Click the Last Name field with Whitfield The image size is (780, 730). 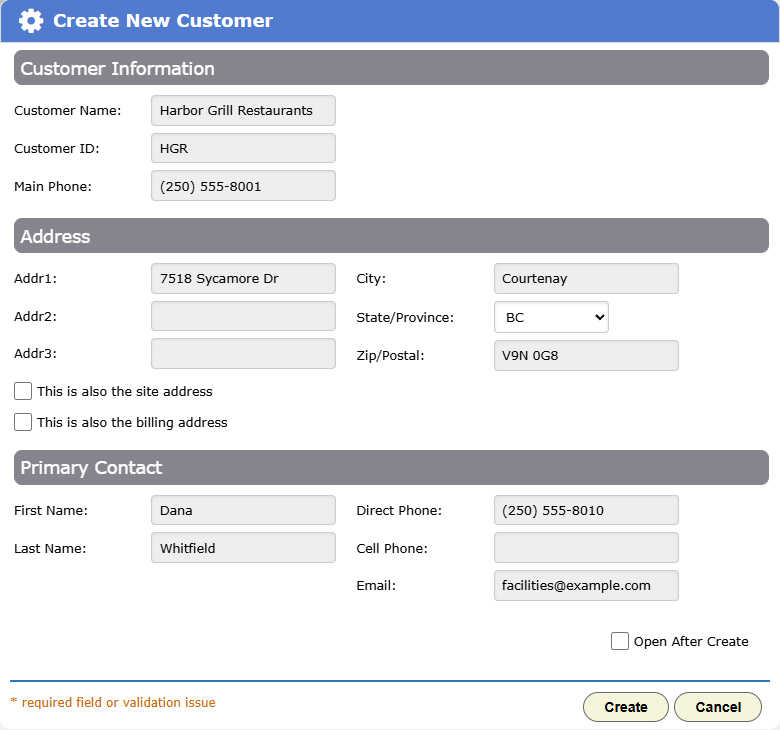click(243, 548)
